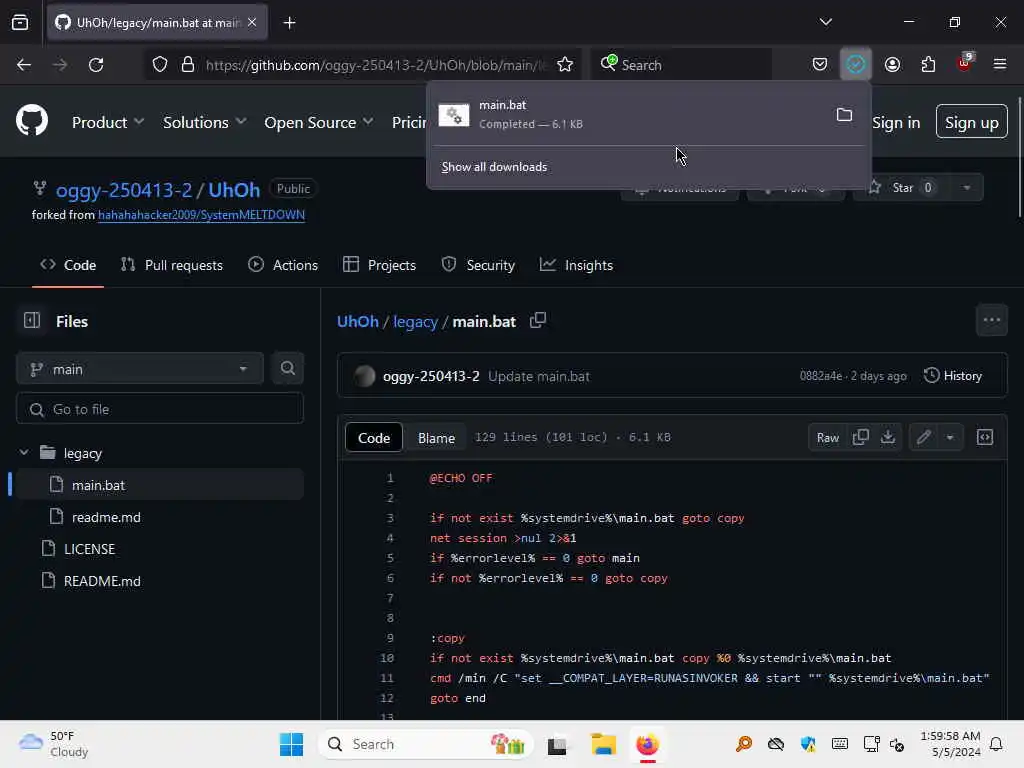
Task: Open the Windows Start menu
Action: 291,744
